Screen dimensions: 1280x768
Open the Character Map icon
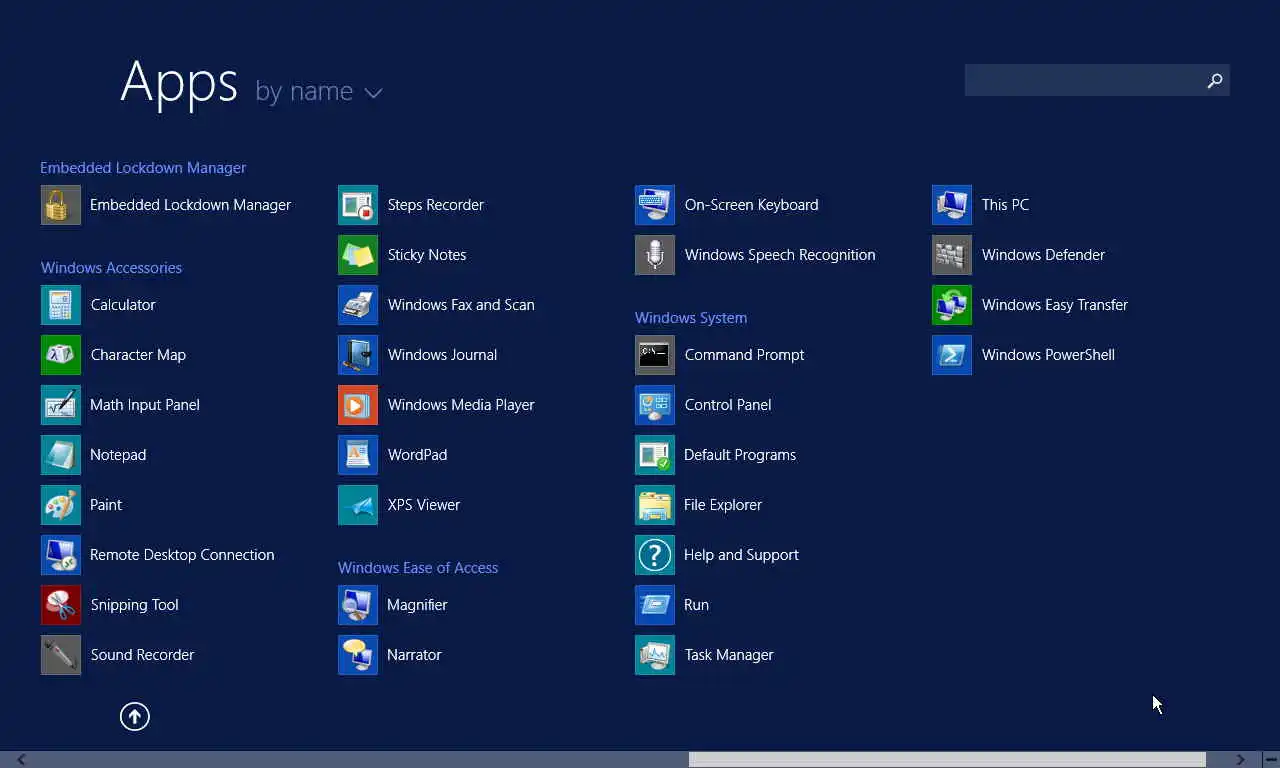pyautogui.click(x=61, y=355)
